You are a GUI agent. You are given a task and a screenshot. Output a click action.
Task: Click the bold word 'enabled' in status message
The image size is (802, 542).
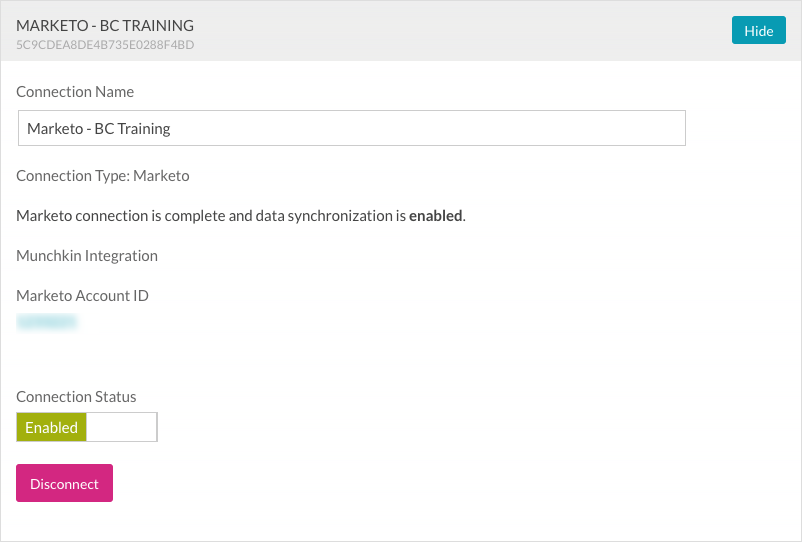(435, 215)
